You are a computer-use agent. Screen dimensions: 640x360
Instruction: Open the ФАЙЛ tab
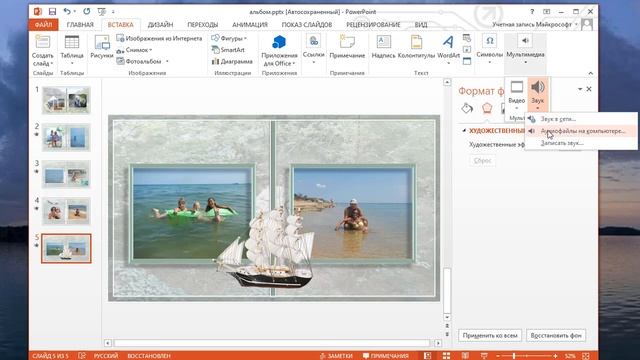point(43,24)
